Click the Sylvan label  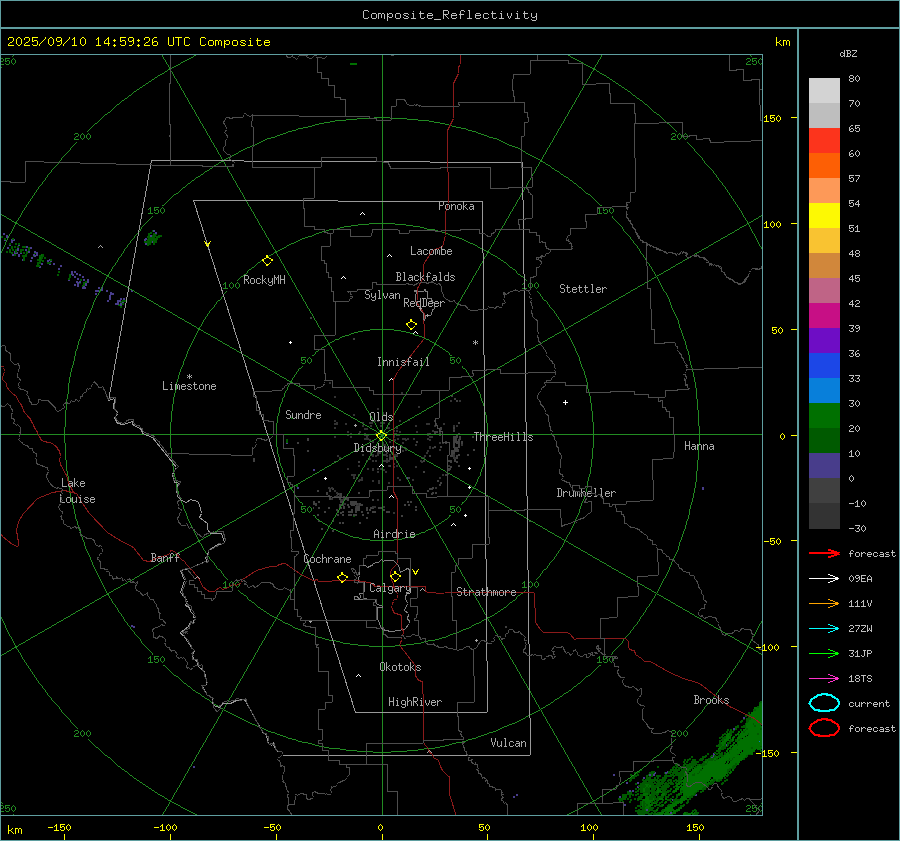[382, 295]
